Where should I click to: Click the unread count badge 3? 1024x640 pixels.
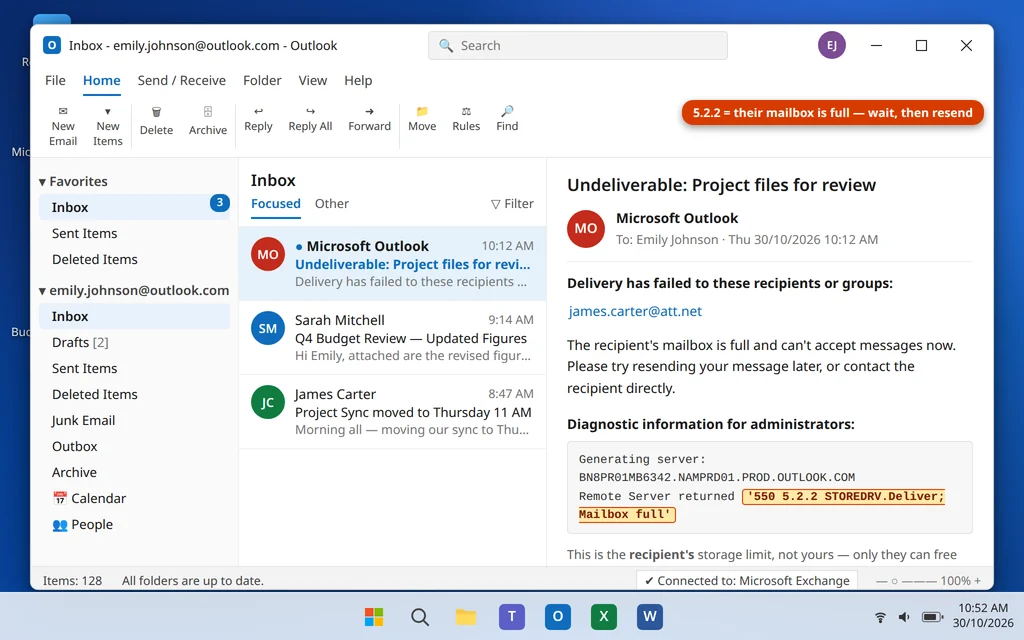(219, 202)
